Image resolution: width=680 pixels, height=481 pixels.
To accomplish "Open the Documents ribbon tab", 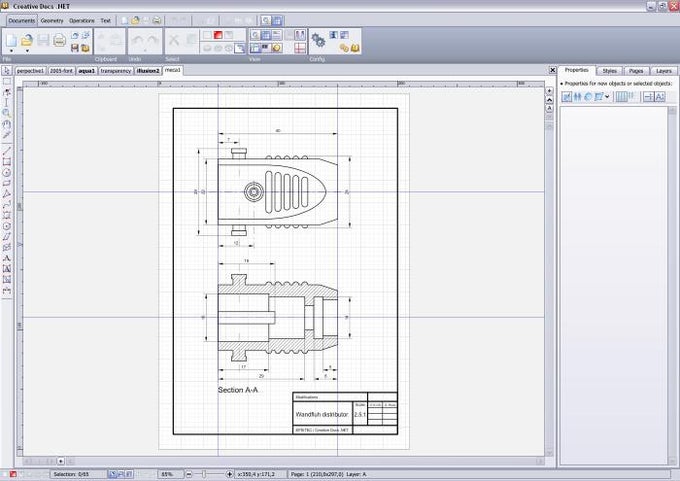I will point(21,20).
